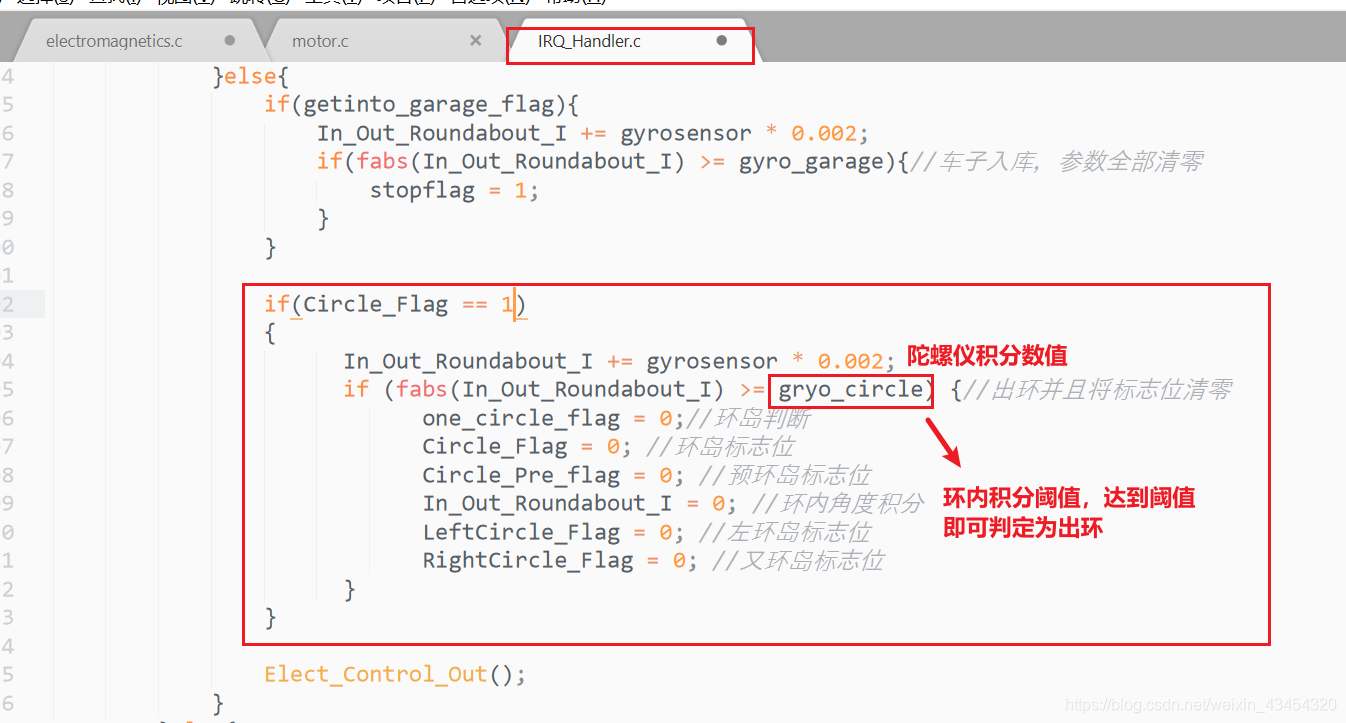Screen dimensions: 1346x723
Task: Click 'In_Out_Roundabout_I = 0;' statement
Action: pyautogui.click(x=579, y=503)
